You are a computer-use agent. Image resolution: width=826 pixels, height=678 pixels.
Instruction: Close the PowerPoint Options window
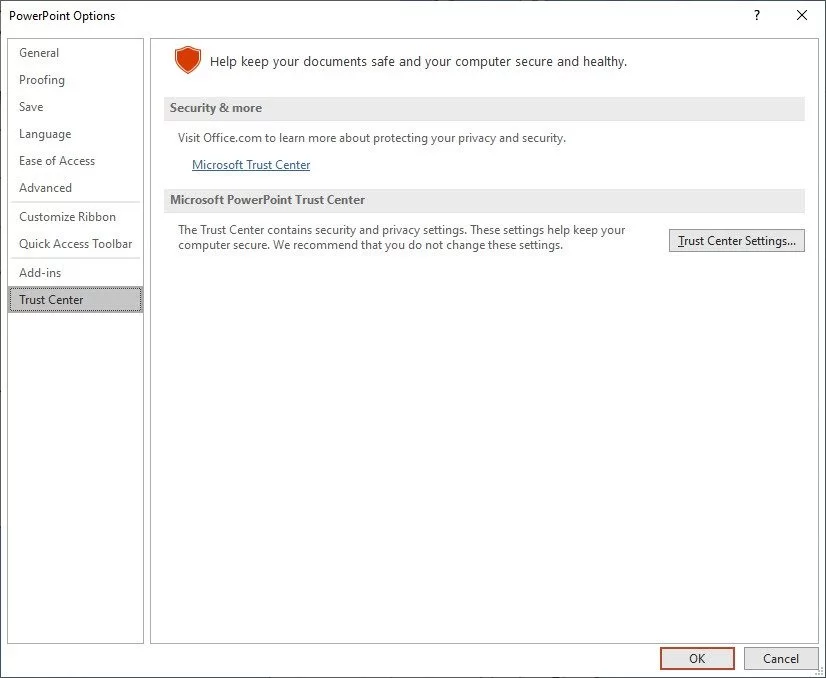click(x=802, y=15)
